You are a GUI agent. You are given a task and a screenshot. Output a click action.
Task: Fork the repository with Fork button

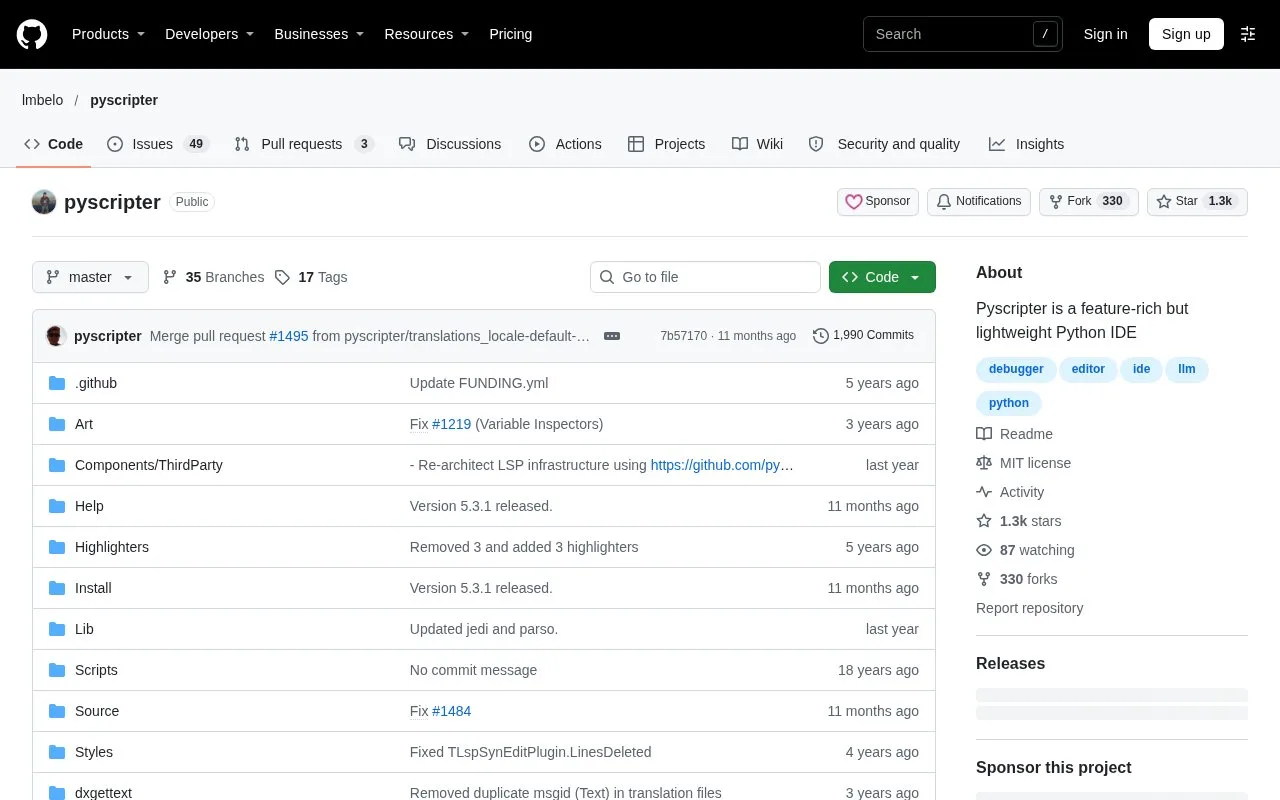coord(1088,201)
